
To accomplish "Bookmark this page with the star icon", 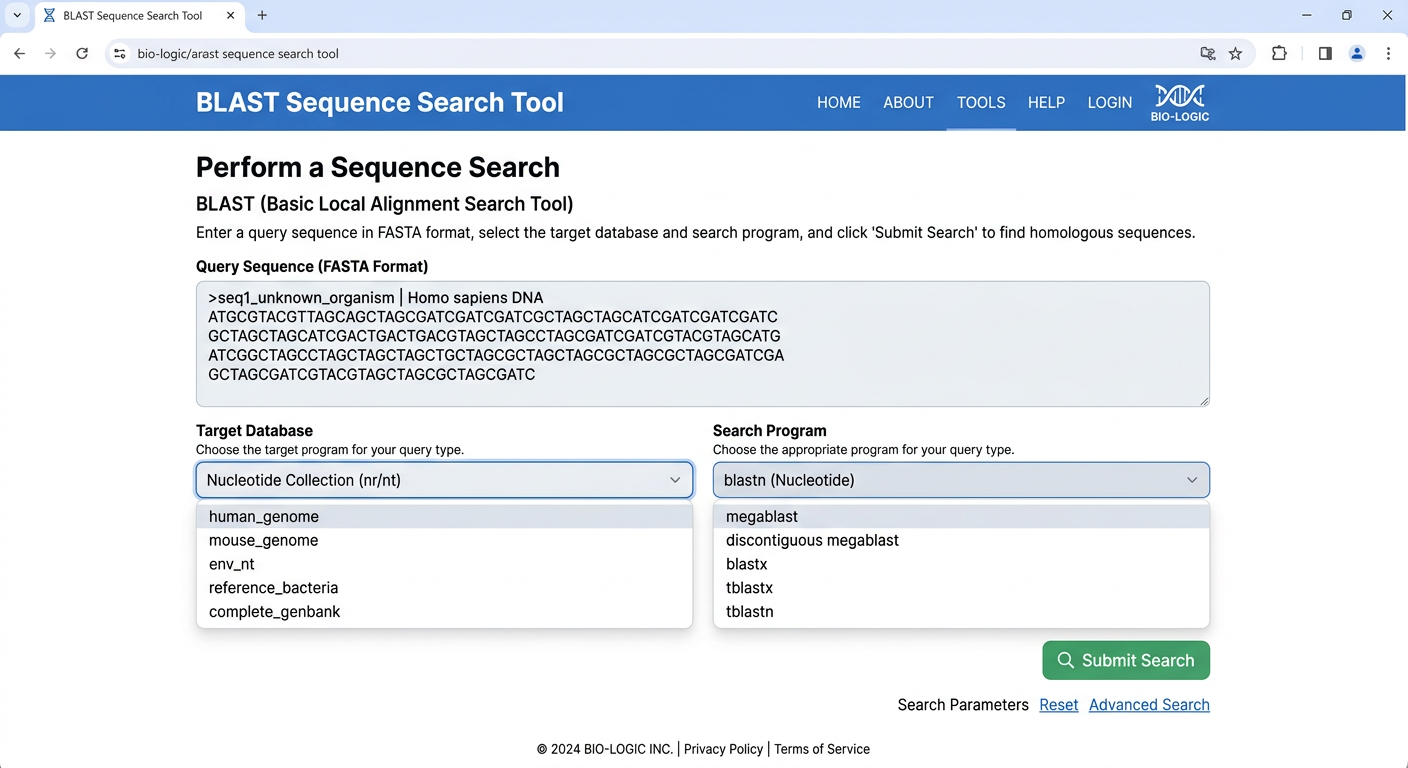I will 1235,54.
